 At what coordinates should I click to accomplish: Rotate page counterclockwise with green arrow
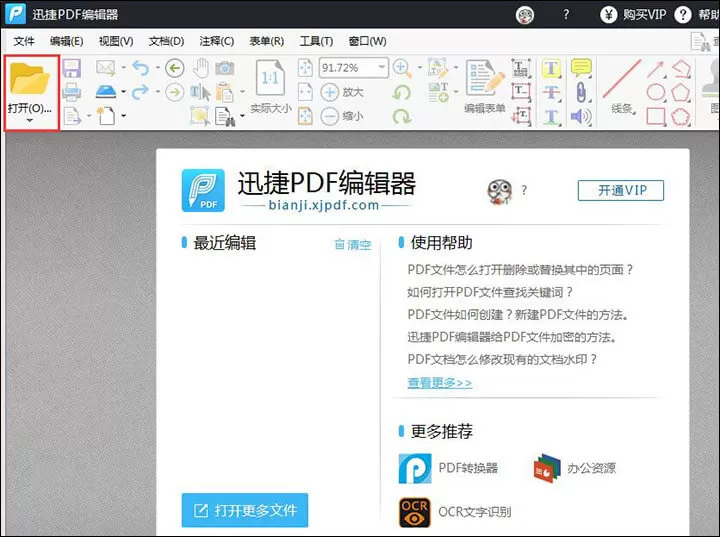click(402, 92)
